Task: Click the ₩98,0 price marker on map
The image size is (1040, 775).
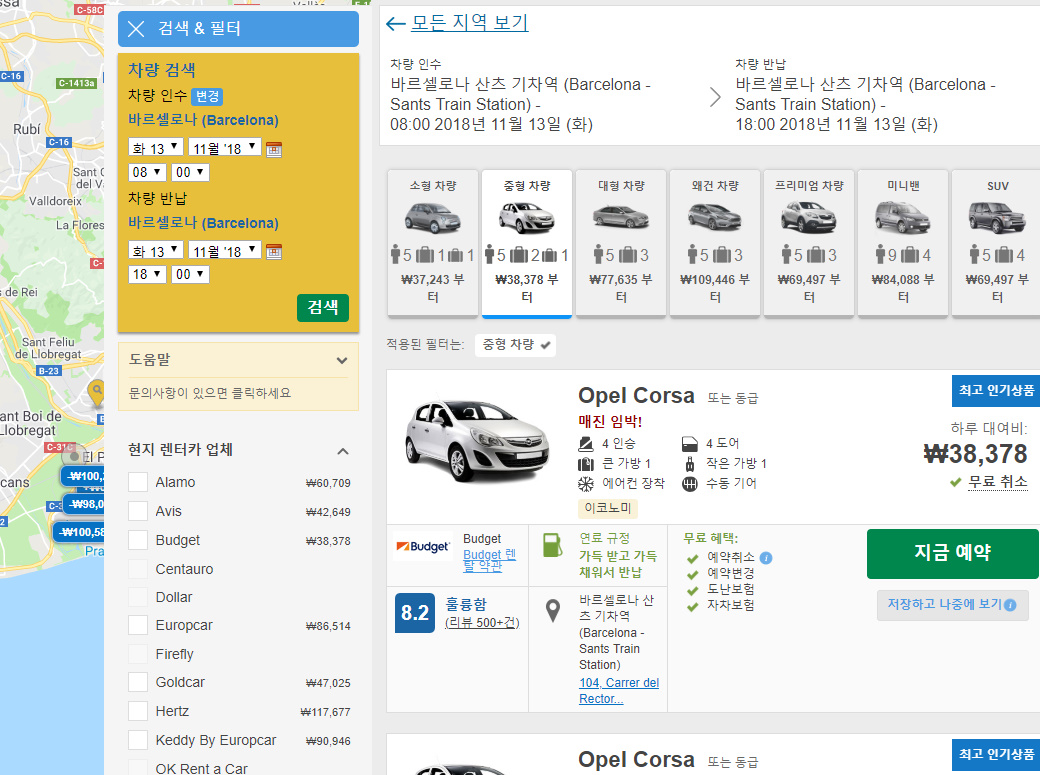Action: pyautogui.click(x=84, y=504)
